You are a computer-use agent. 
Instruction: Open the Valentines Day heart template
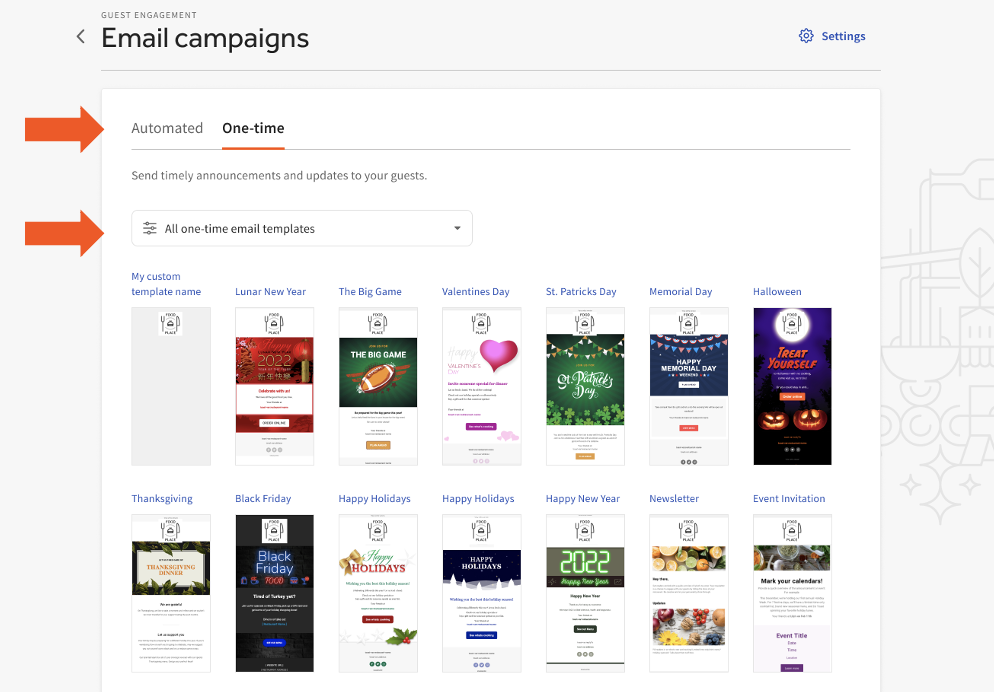pyautogui.click(x=481, y=386)
